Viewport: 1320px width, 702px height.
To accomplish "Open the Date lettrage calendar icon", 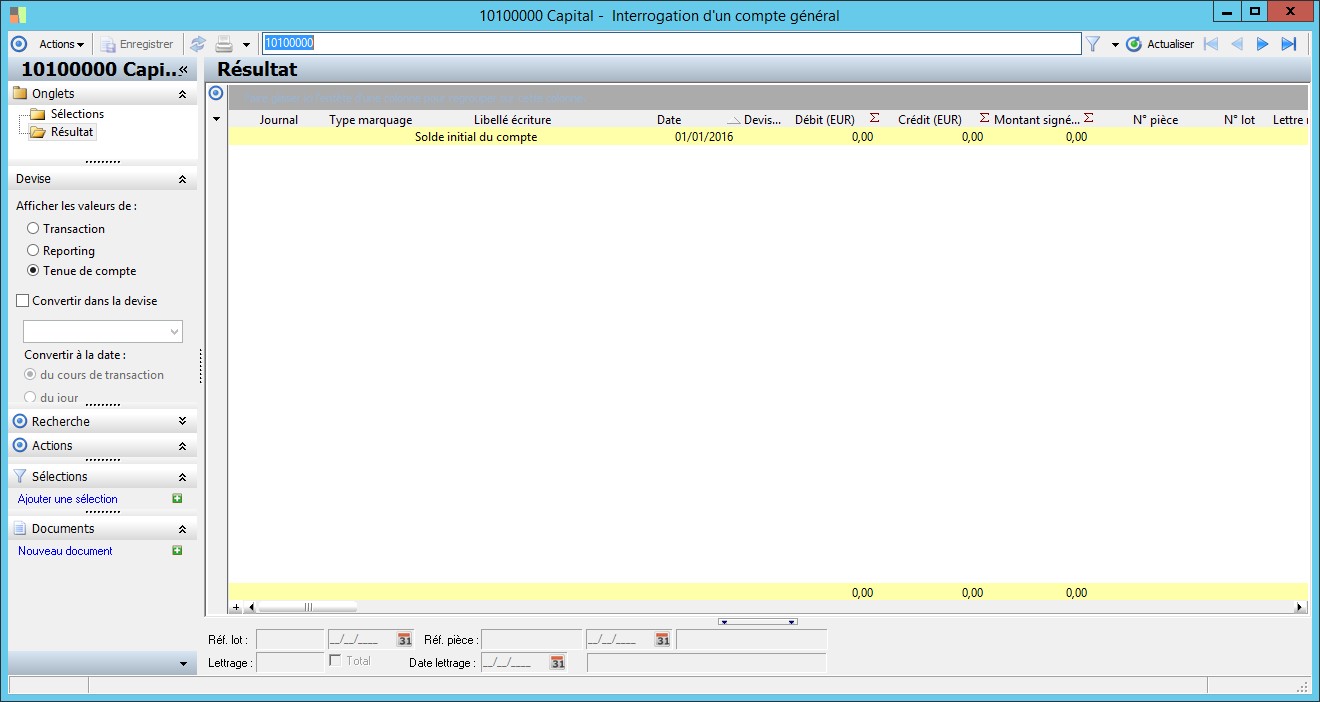I will point(558,662).
